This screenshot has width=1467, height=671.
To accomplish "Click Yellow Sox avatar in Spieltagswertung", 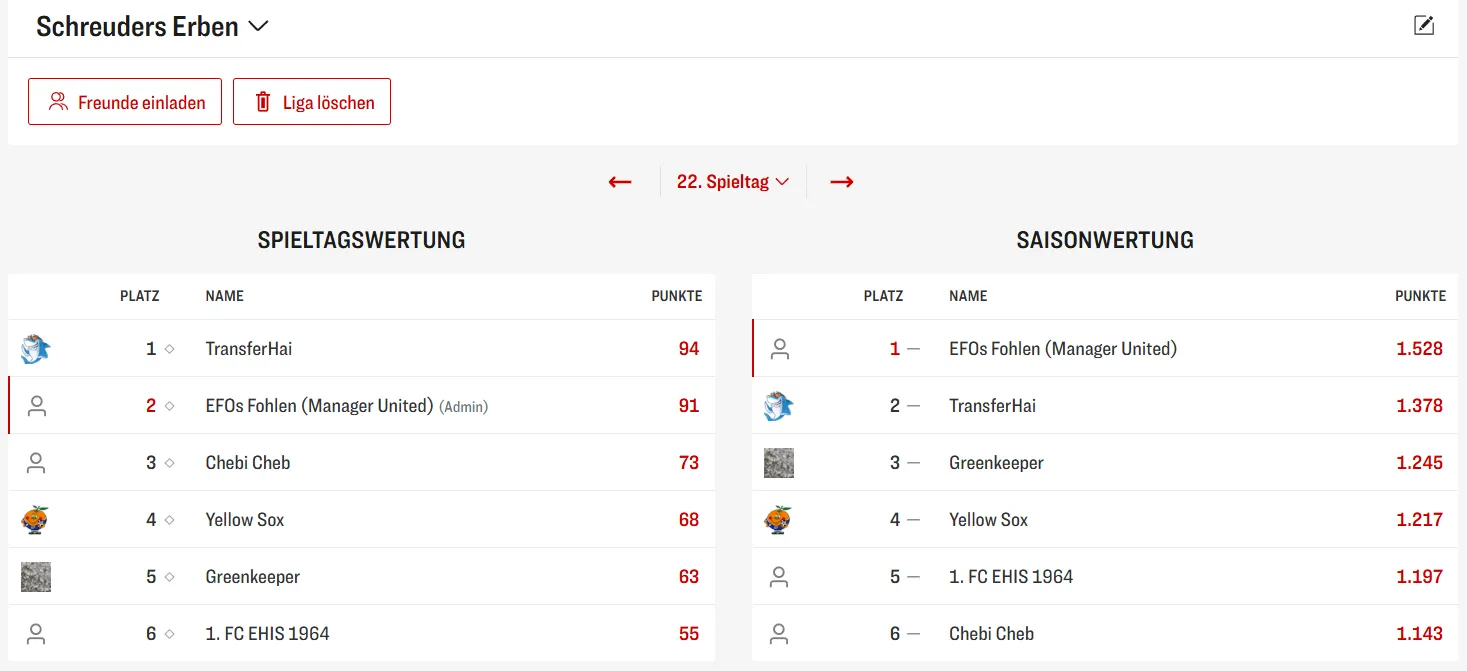I will pyautogui.click(x=36, y=520).
